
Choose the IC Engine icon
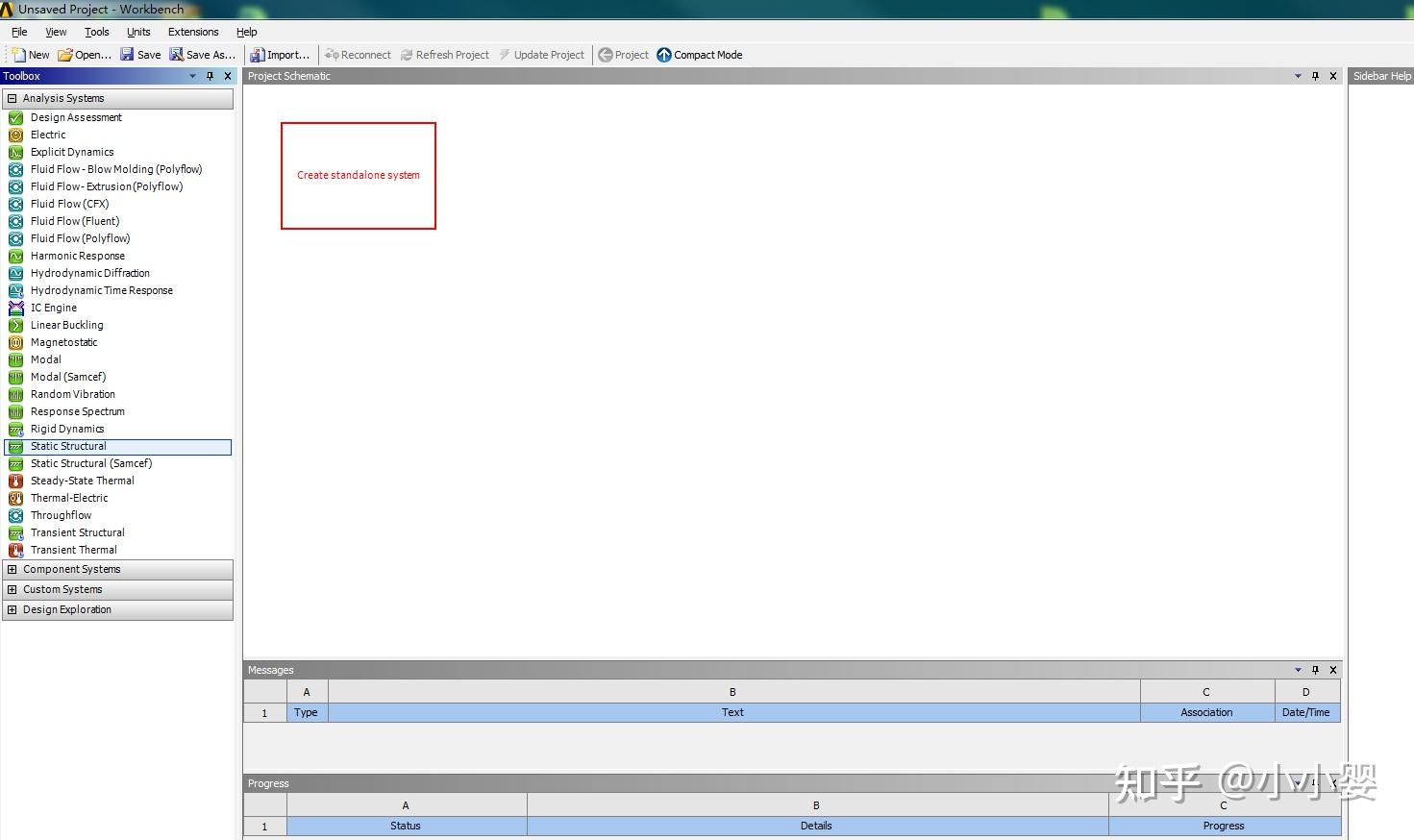pos(15,308)
